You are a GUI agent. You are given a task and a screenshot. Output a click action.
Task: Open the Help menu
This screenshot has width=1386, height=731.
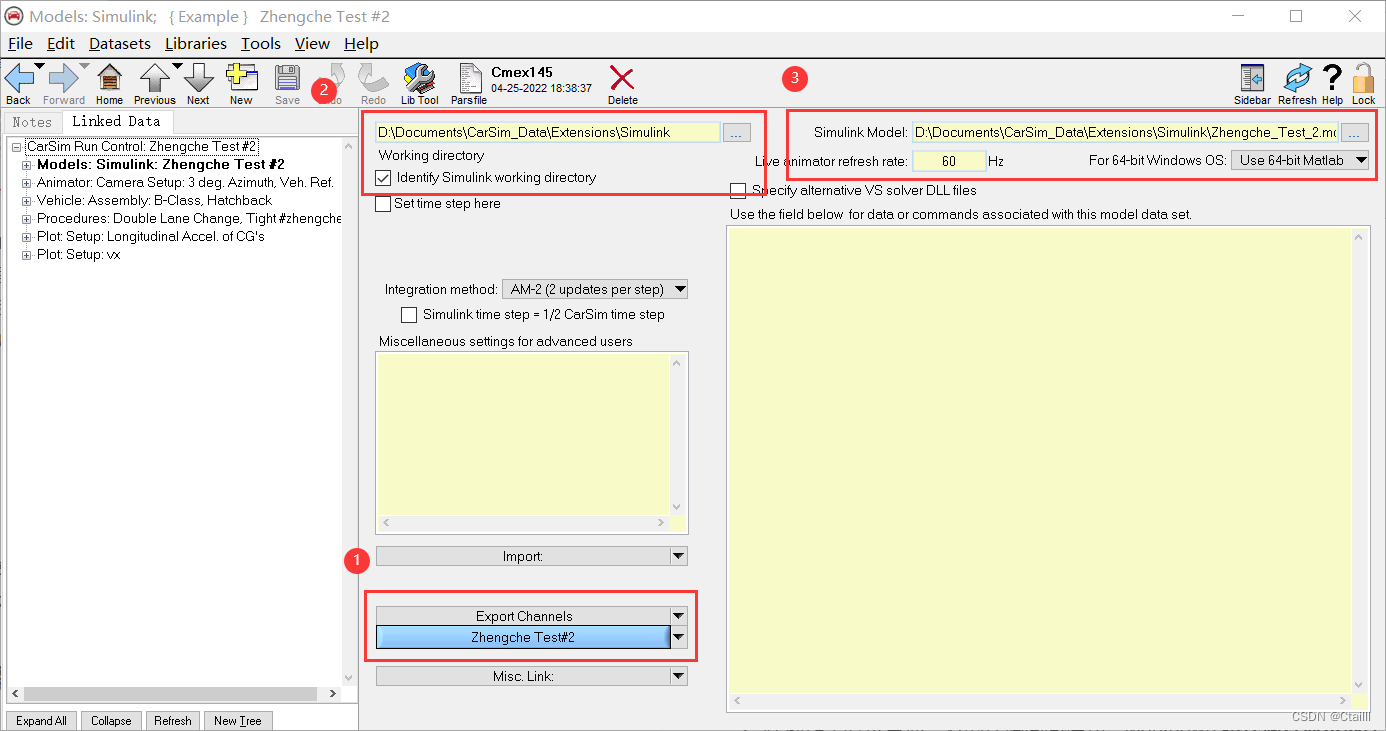(x=361, y=44)
